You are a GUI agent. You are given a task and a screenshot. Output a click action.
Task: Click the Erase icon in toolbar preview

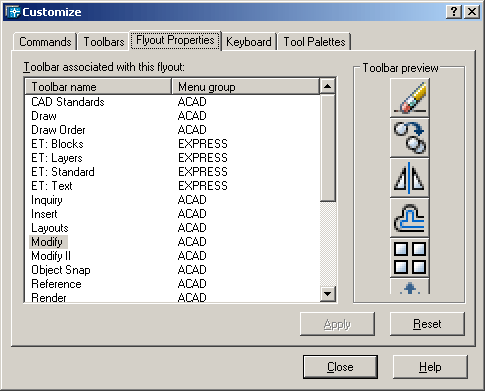click(x=409, y=98)
